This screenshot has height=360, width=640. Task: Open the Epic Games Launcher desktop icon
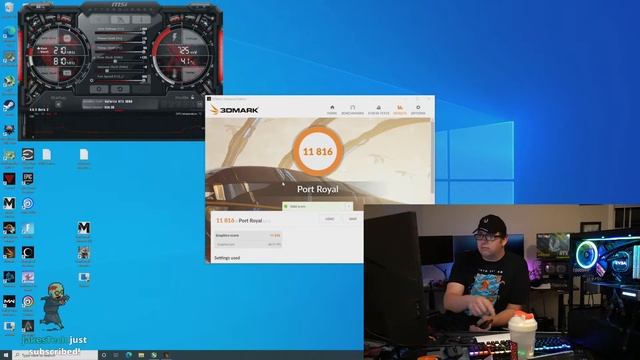coord(28,179)
